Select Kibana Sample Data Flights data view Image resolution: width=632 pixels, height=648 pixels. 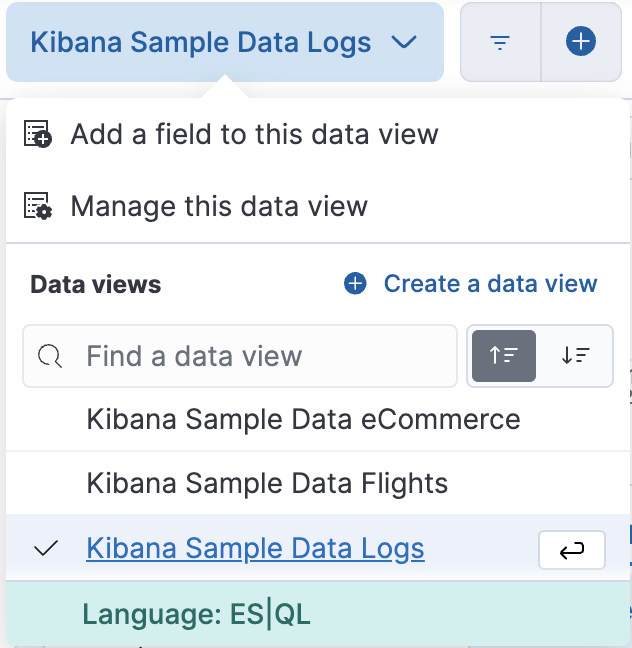[x=267, y=484]
